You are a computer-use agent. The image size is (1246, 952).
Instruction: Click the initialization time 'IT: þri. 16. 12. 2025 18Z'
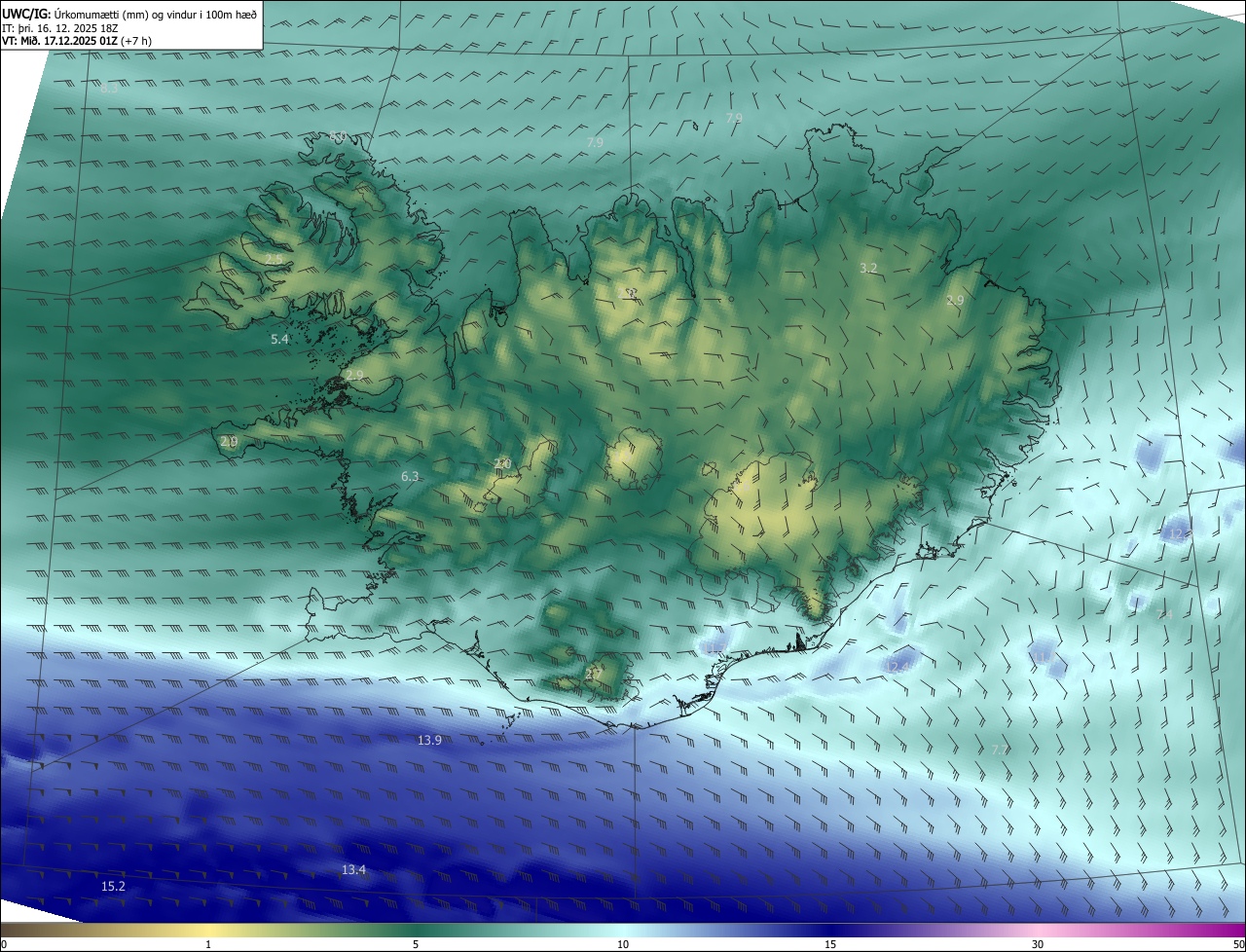pyautogui.click(x=60, y=28)
